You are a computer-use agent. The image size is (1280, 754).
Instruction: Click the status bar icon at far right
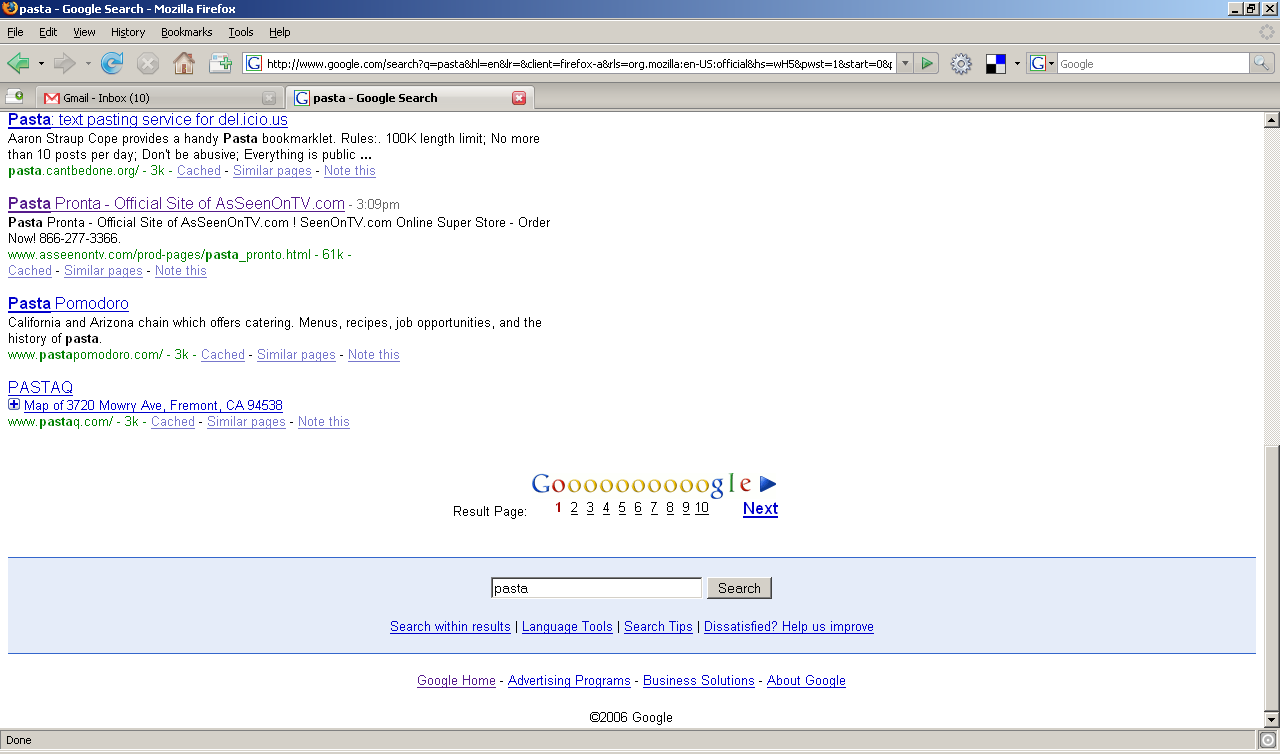[x=1267, y=741]
